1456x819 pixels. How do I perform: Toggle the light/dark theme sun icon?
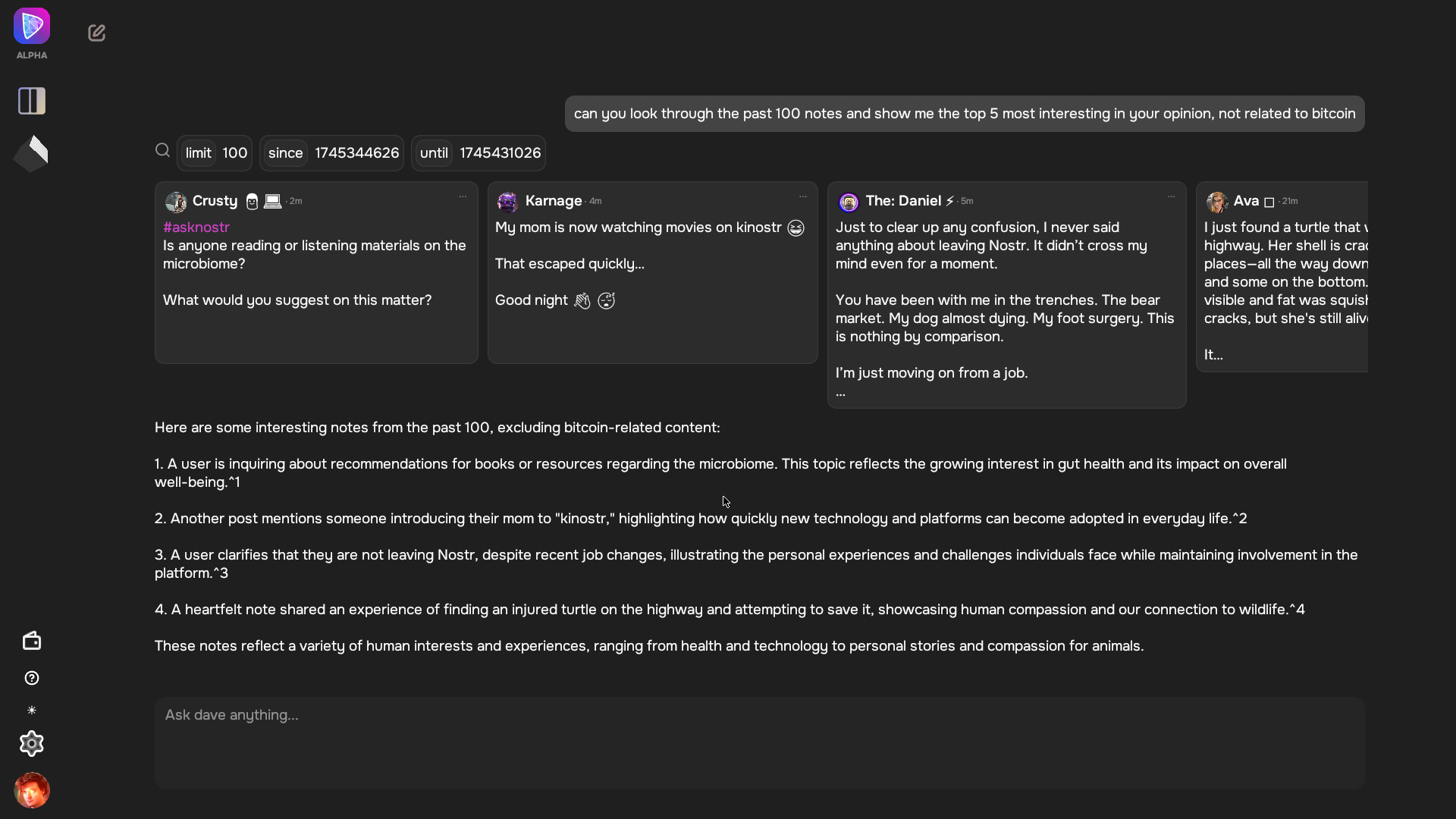pos(32,711)
